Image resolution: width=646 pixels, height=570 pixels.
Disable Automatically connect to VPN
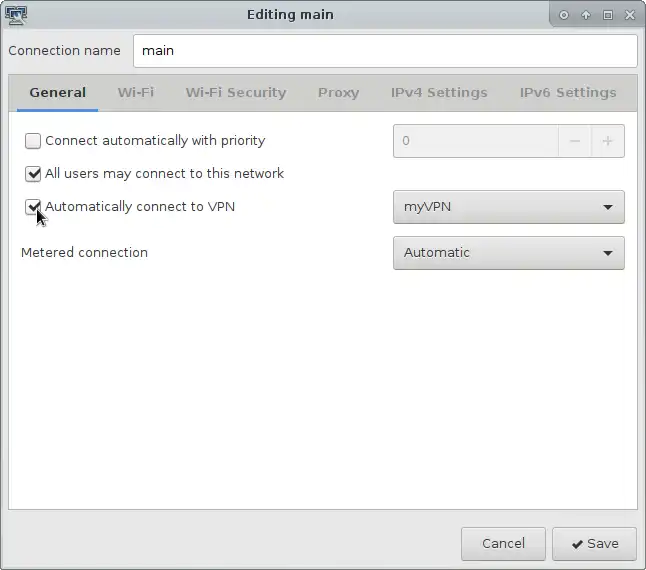pyautogui.click(x=33, y=207)
